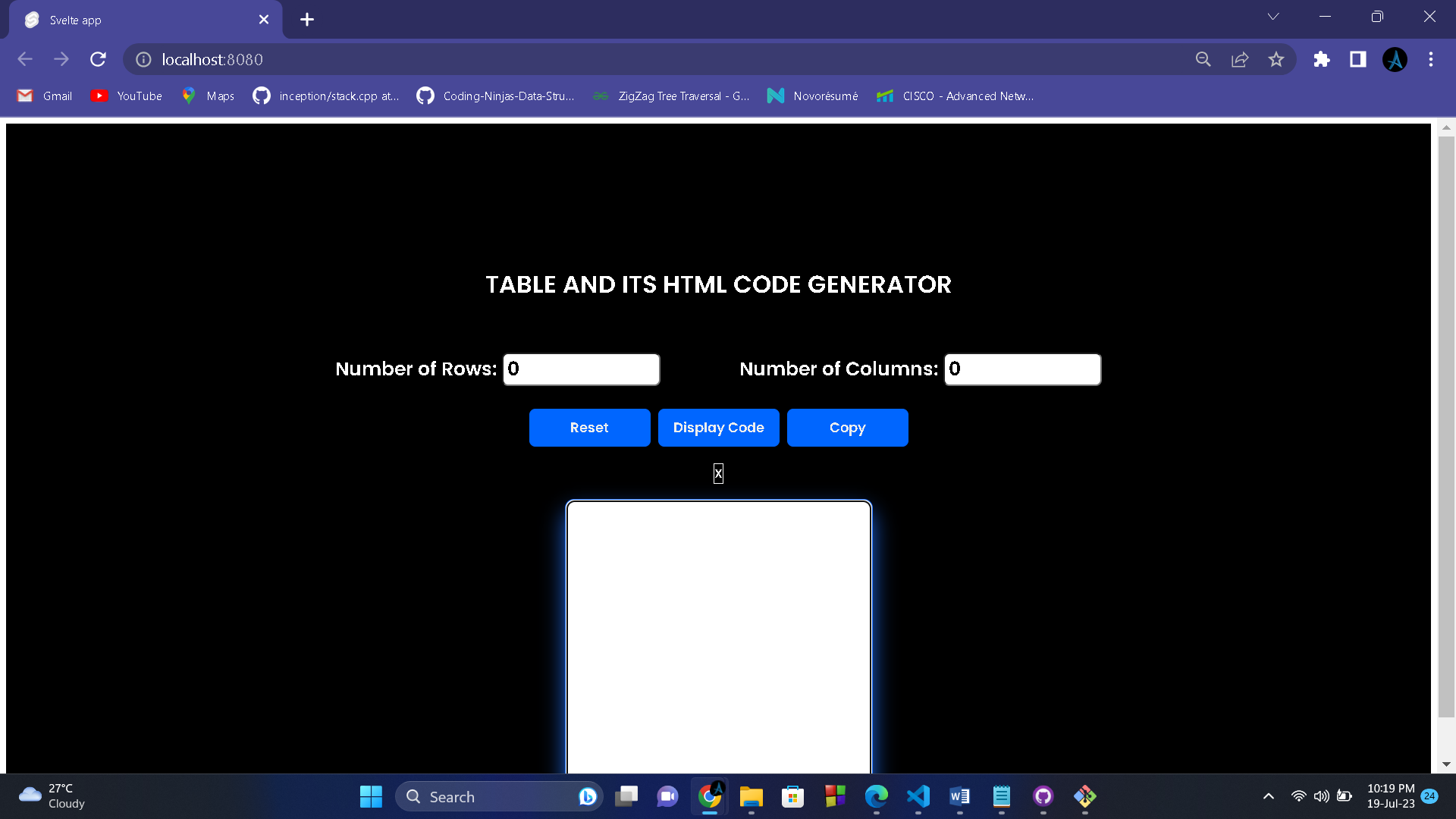Click the Bing icon in the search box
This screenshot has height=819, width=1456.
coord(588,796)
